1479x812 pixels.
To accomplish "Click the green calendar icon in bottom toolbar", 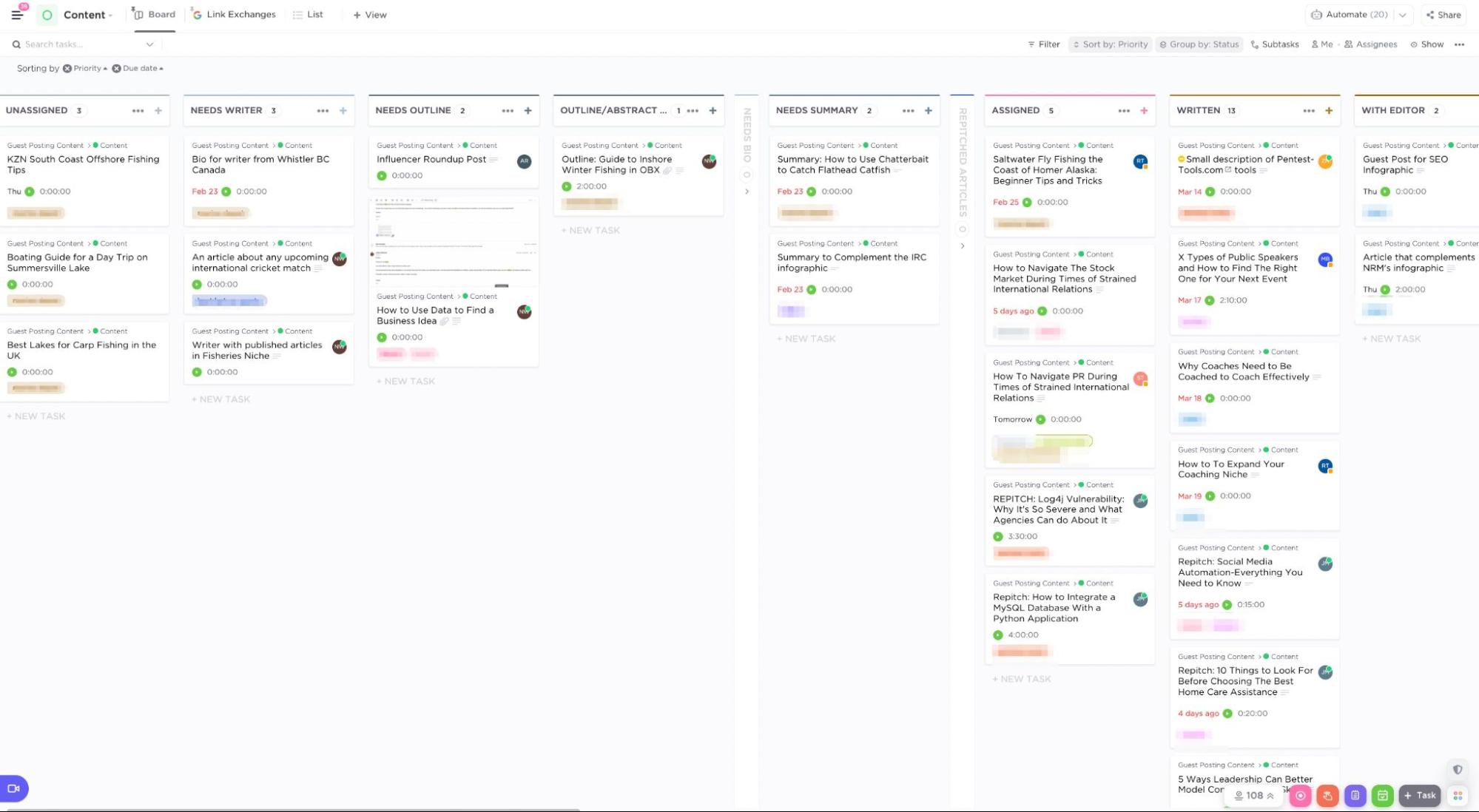I will click(1382, 796).
